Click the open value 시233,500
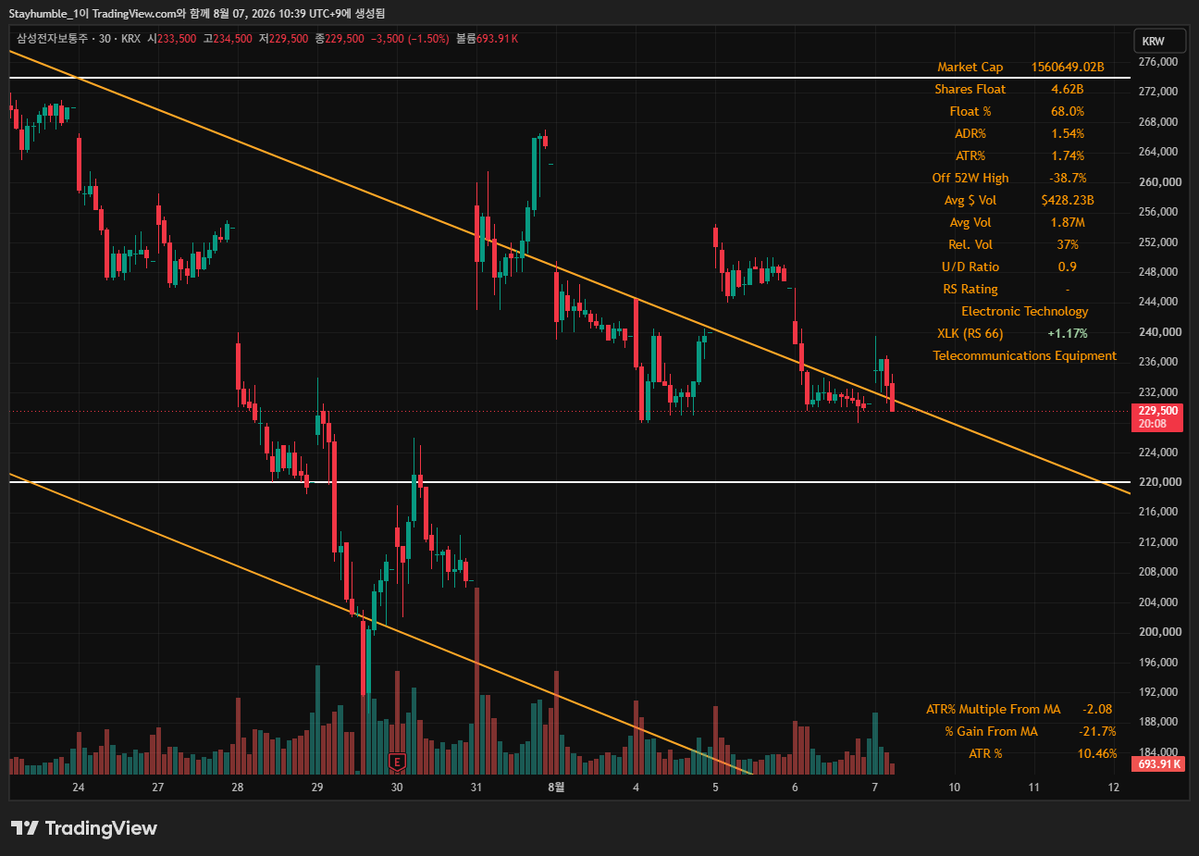The height and width of the screenshot is (856, 1199). 172,38
